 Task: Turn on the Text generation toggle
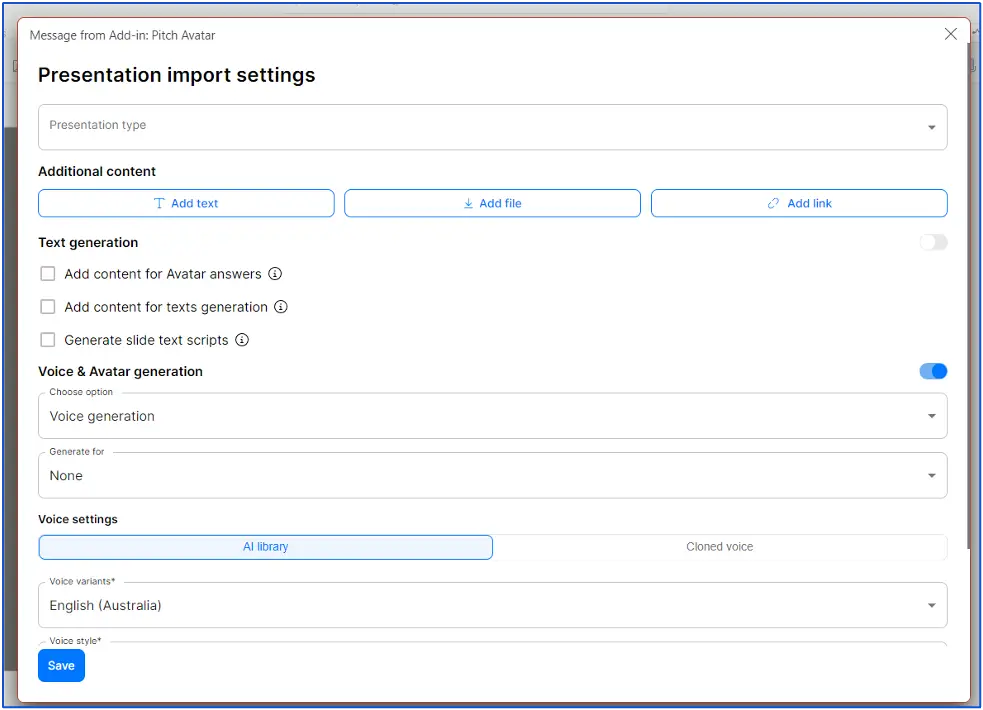933,242
